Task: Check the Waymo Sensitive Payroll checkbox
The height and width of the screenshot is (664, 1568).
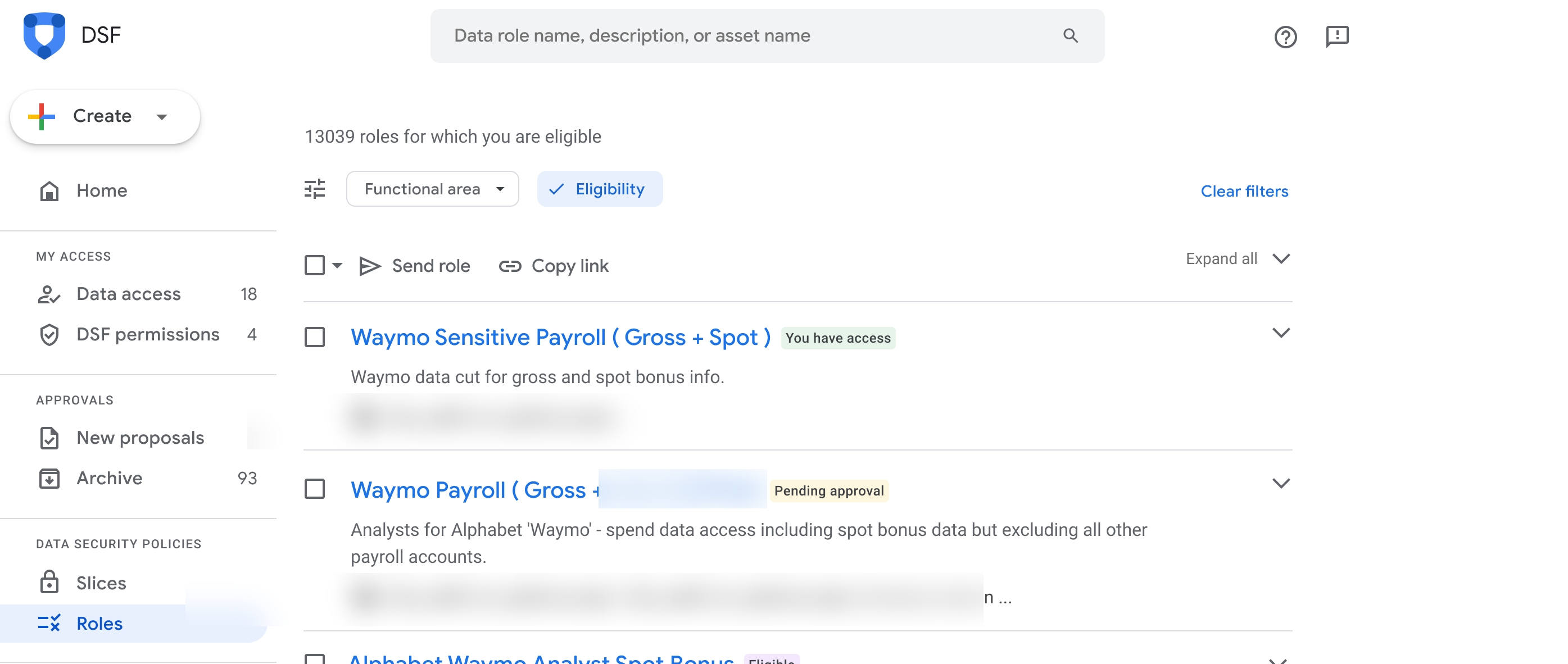Action: 315,337
